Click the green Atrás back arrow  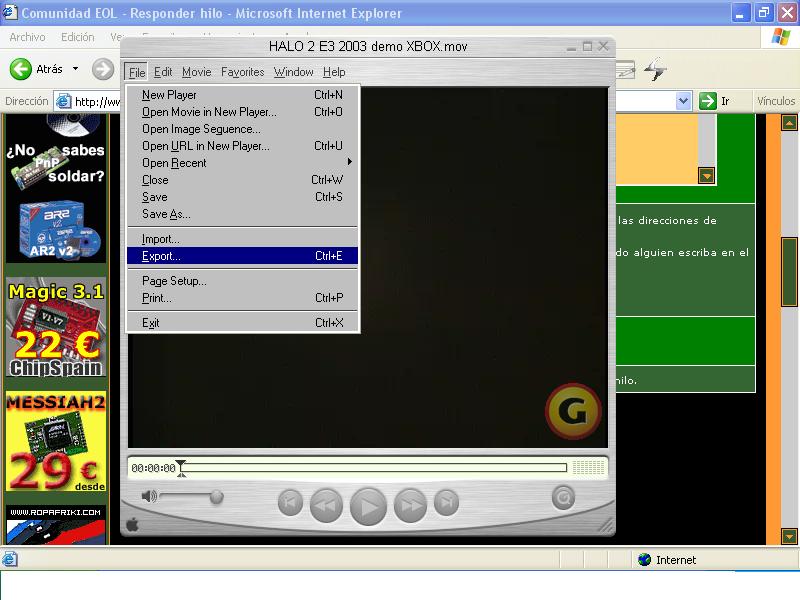pyautogui.click(x=21, y=69)
